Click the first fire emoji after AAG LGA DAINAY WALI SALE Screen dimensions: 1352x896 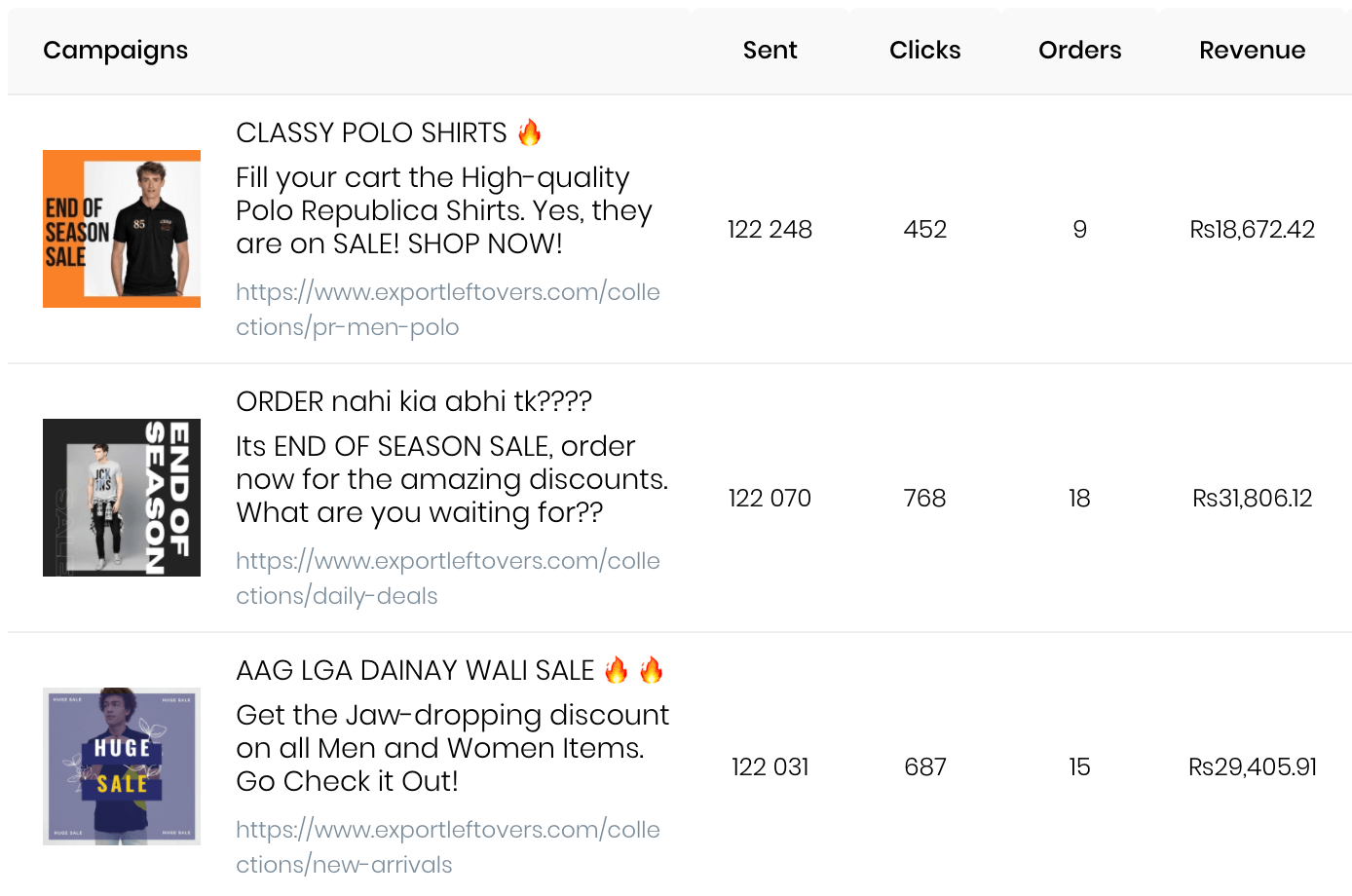(x=617, y=669)
